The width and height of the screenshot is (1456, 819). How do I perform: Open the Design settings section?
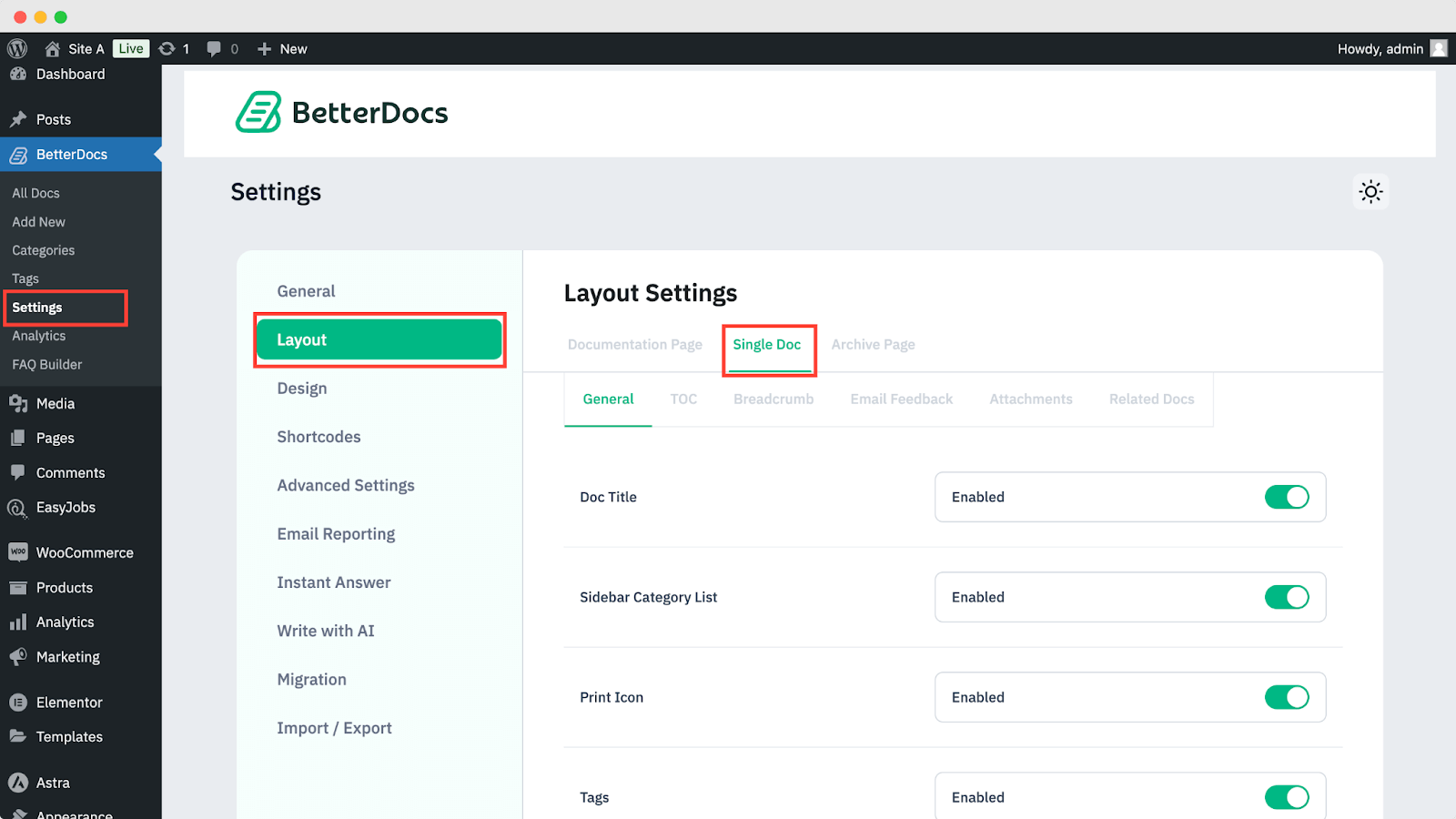[301, 388]
